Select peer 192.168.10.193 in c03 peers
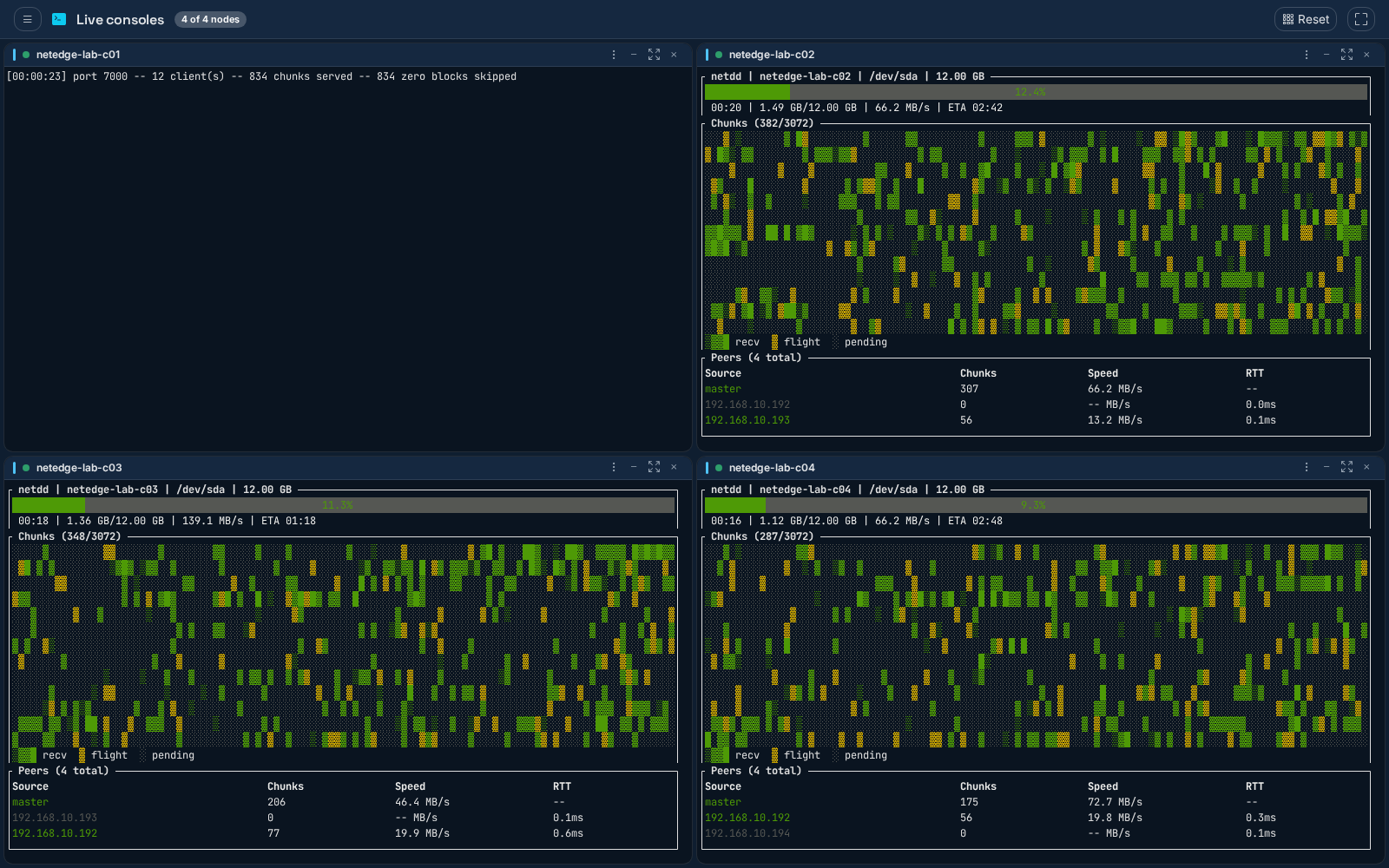The height and width of the screenshot is (868, 1389). (x=343, y=818)
